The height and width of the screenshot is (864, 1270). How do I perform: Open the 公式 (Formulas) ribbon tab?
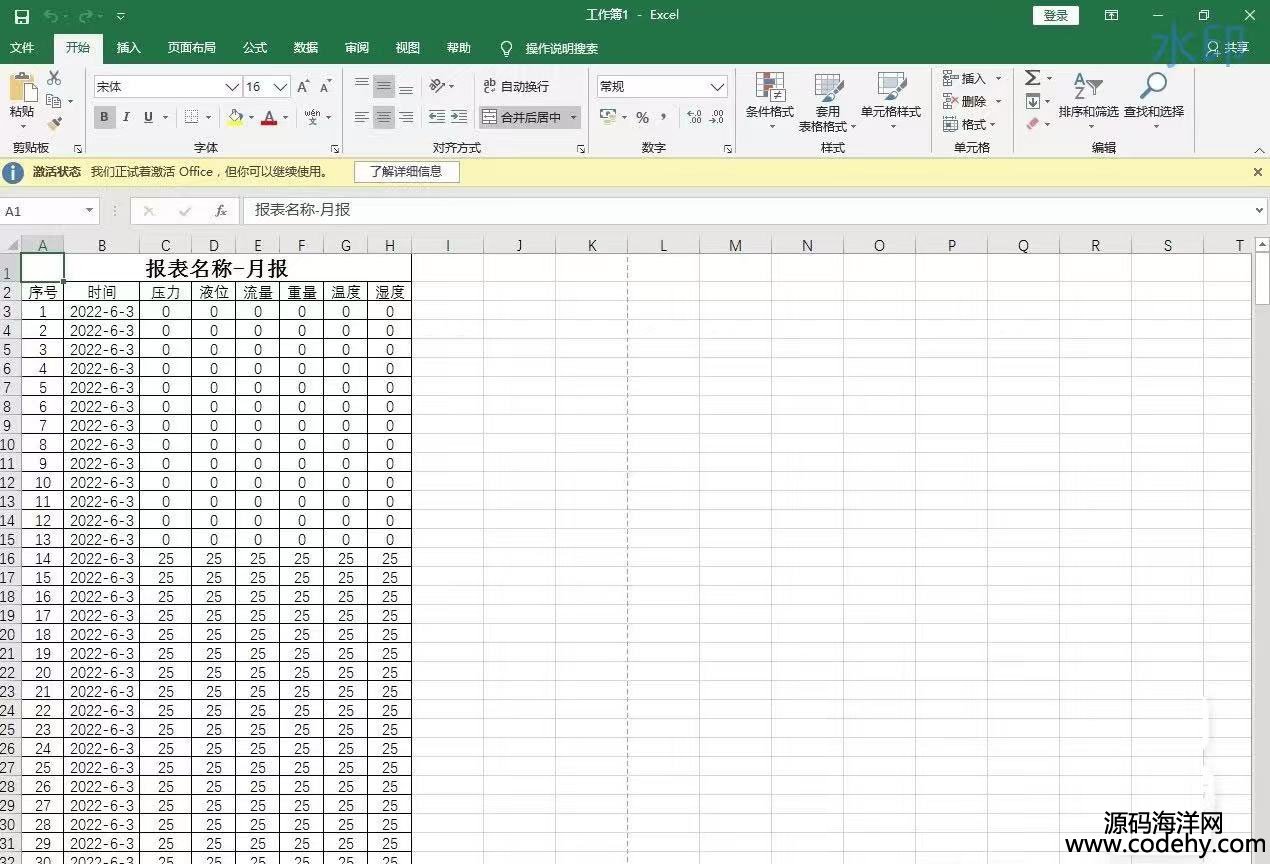click(254, 48)
